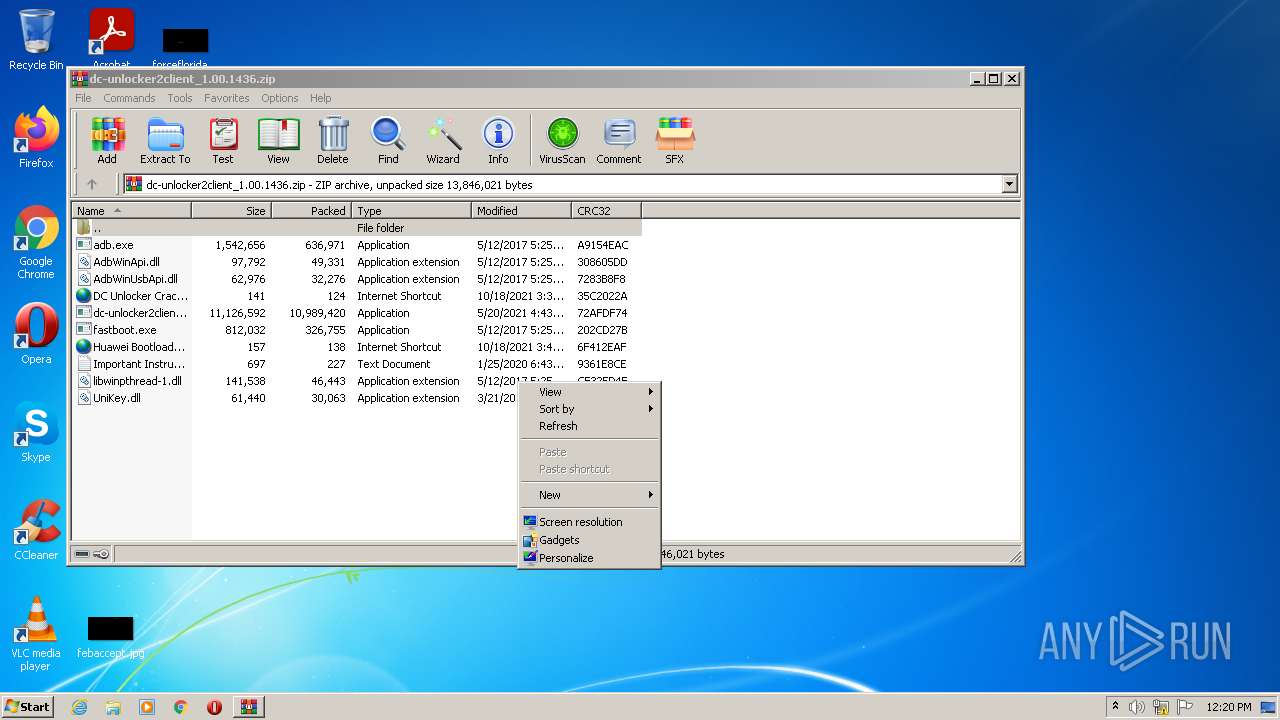Viewport: 1280px width, 720px height.
Task: Sort list by Packed column header
Action: point(311,211)
